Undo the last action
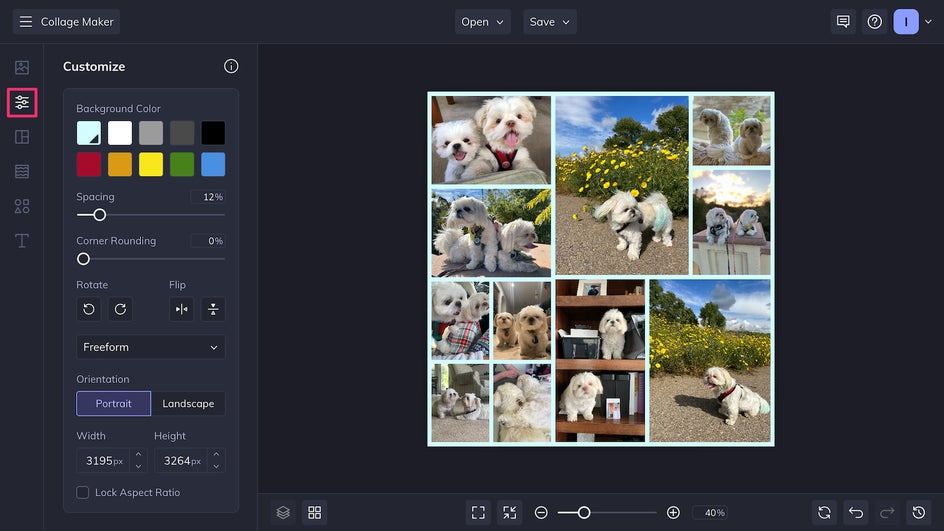The width and height of the screenshot is (944, 531). (856, 512)
